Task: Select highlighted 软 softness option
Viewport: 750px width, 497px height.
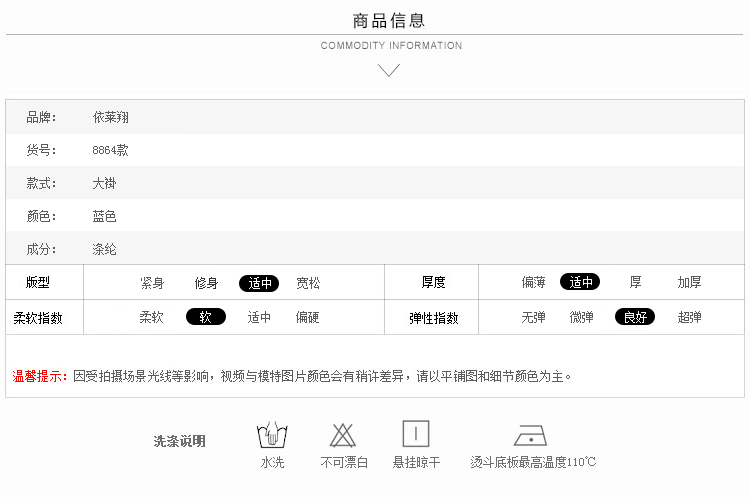Action: coord(206,317)
